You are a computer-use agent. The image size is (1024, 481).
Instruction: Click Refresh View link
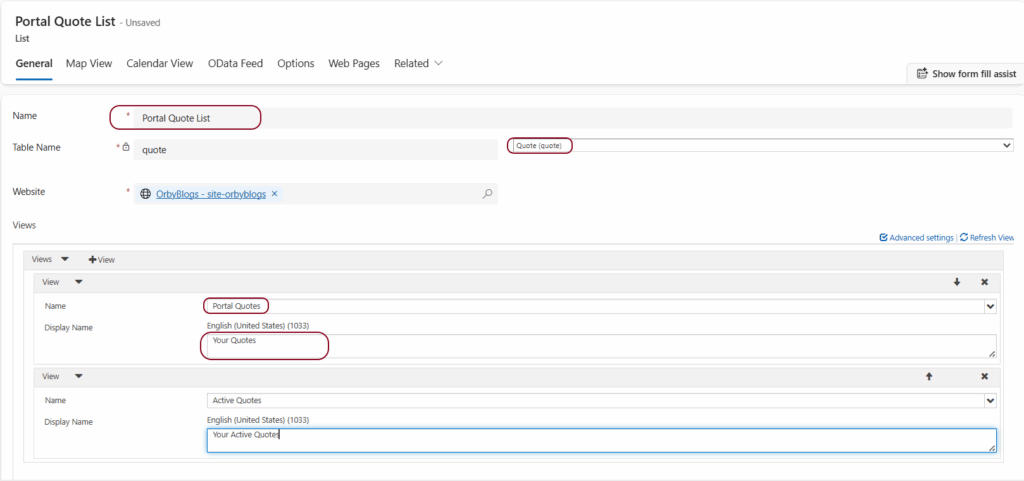click(987, 238)
